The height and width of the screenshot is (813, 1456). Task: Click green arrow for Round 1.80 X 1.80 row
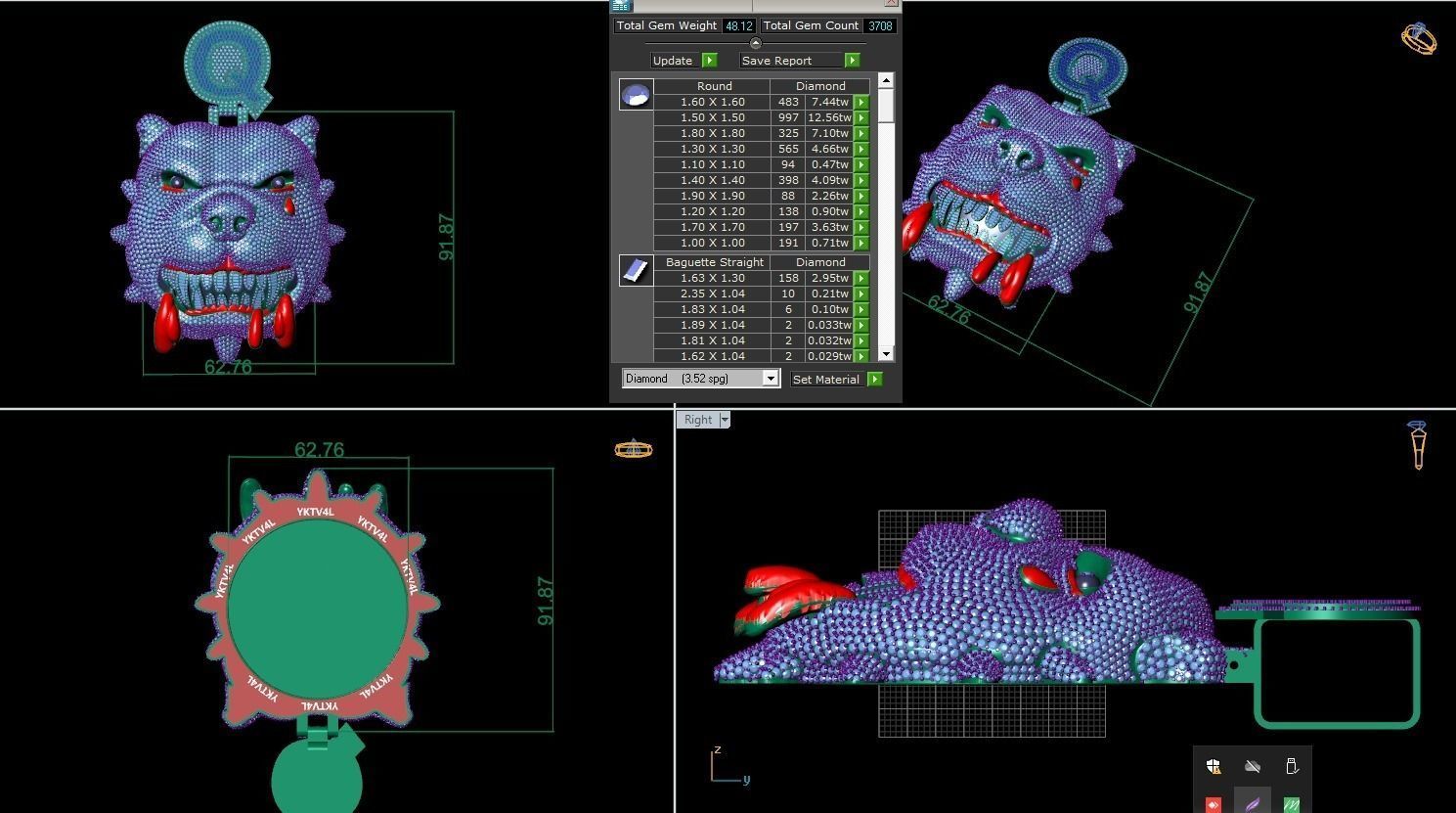(x=861, y=133)
